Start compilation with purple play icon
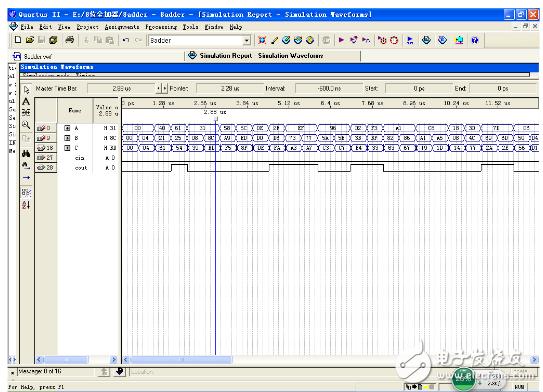The image size is (543, 392). 341,40
